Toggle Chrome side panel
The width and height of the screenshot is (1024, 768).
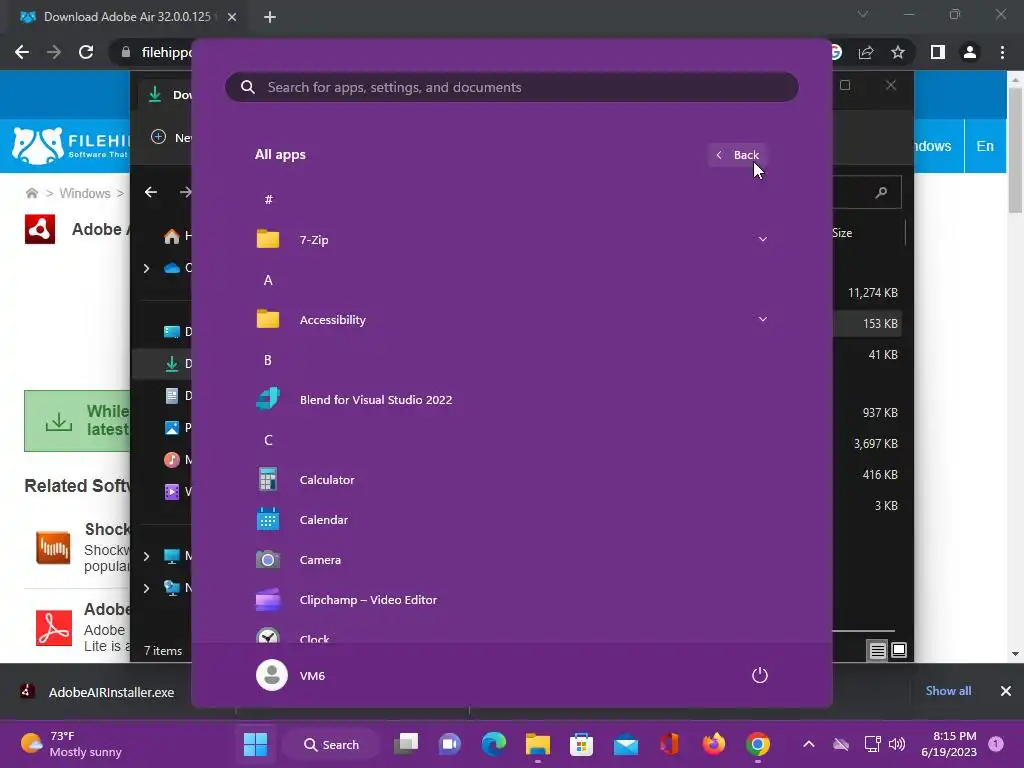(x=938, y=52)
